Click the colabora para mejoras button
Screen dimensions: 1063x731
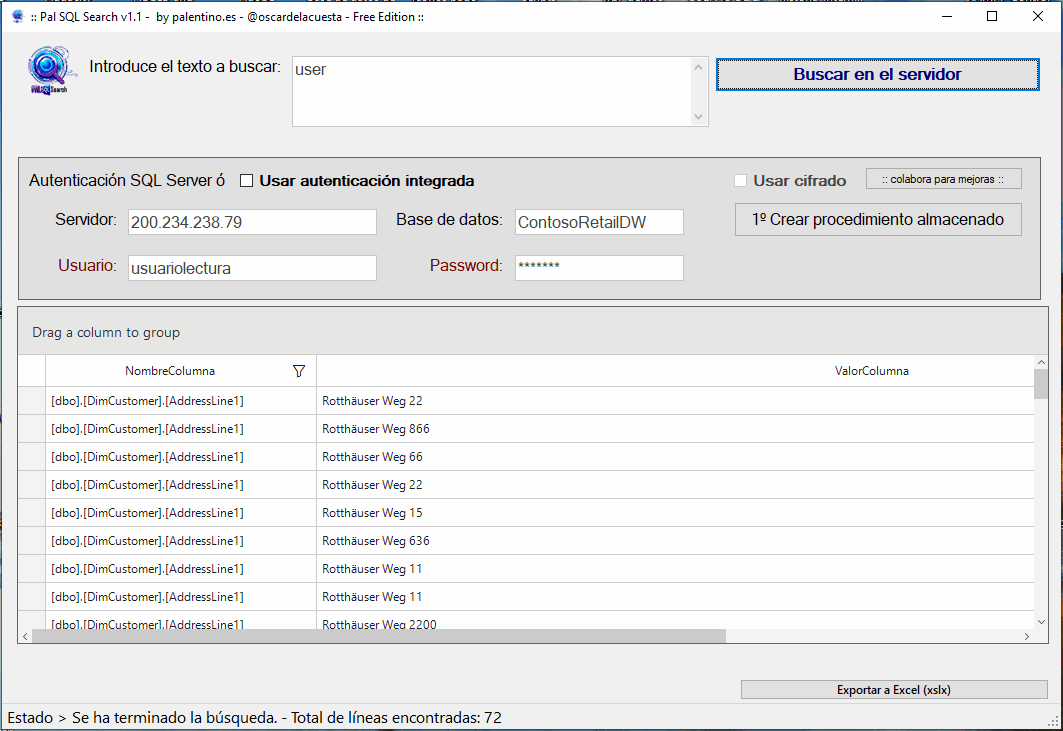[943, 179]
